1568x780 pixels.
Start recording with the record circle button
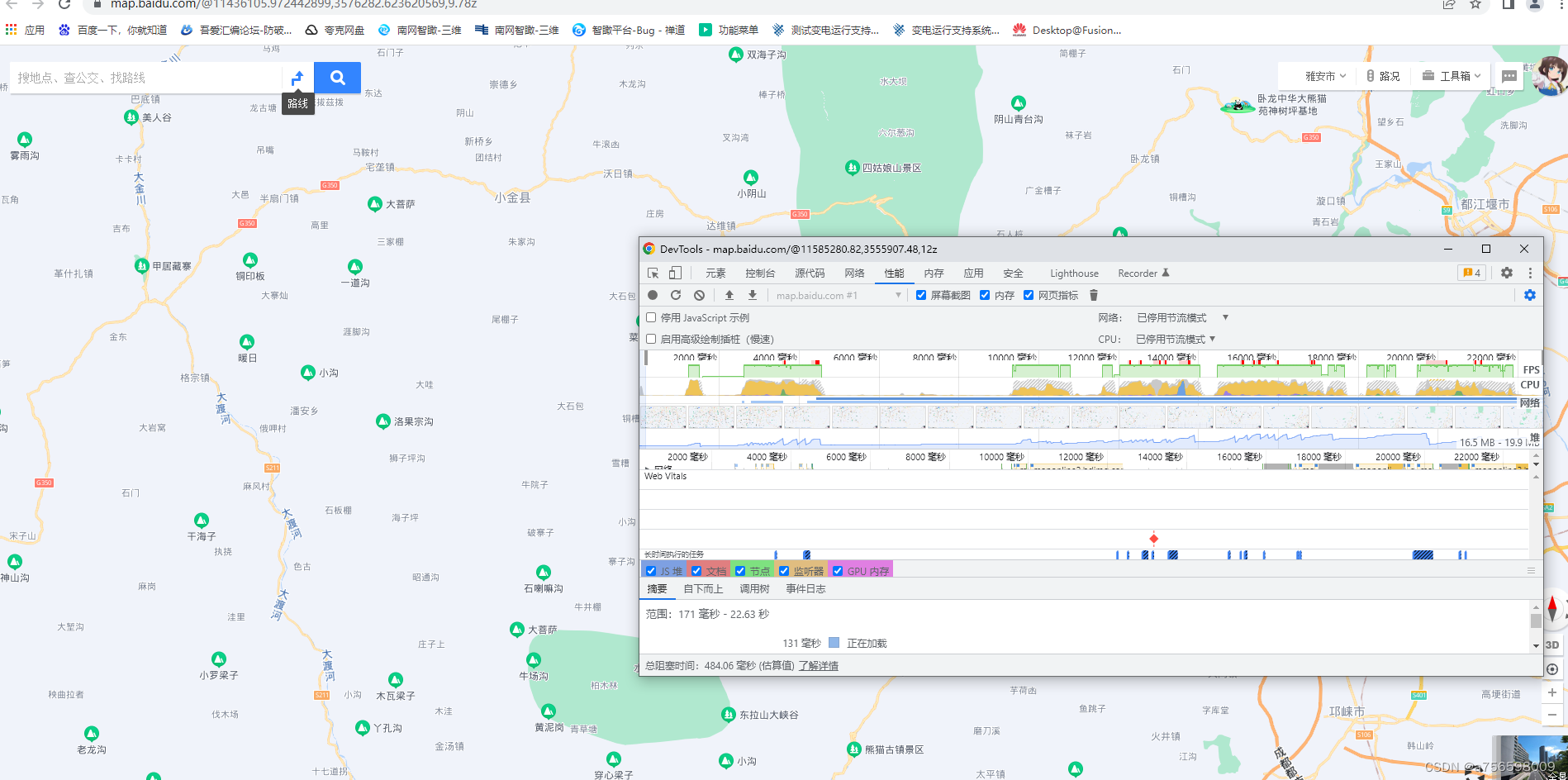653,295
